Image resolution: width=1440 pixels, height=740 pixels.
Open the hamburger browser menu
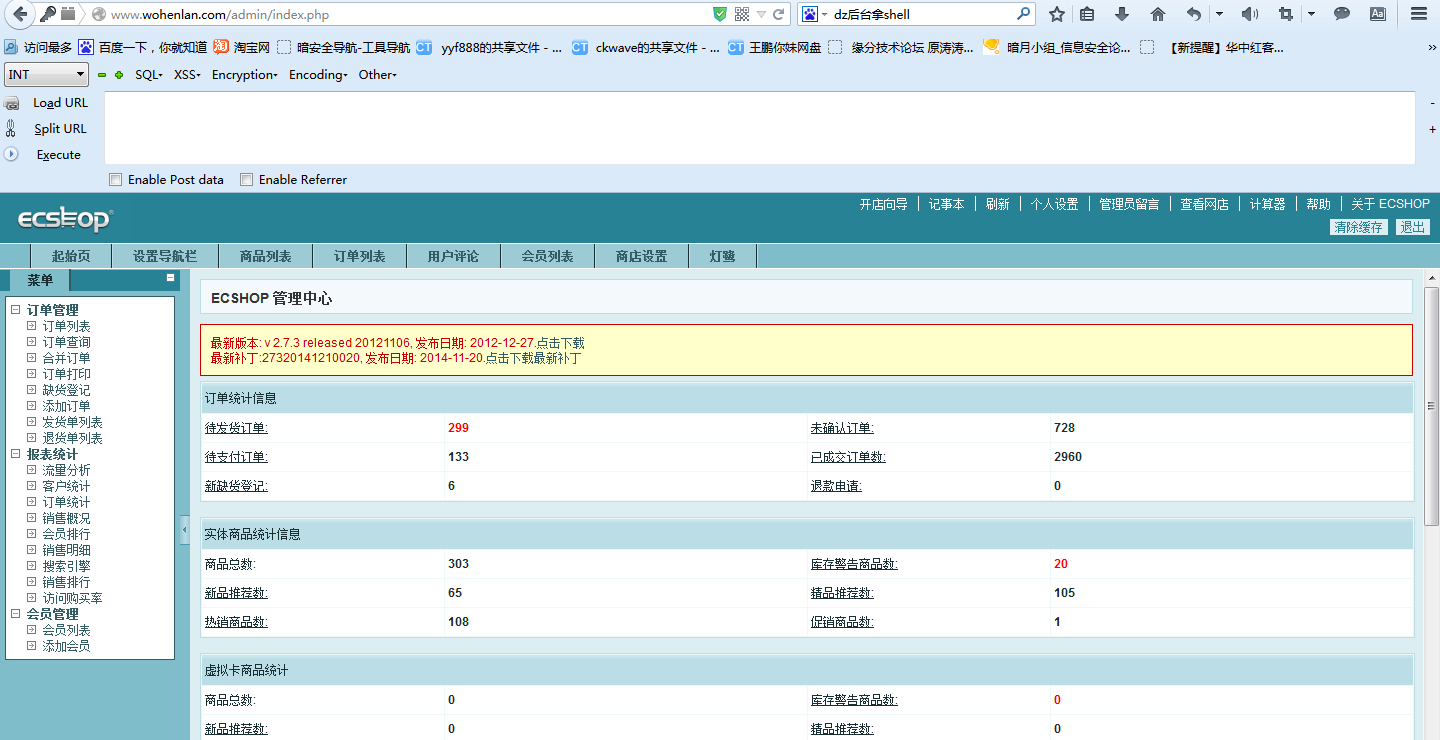[x=1419, y=14]
